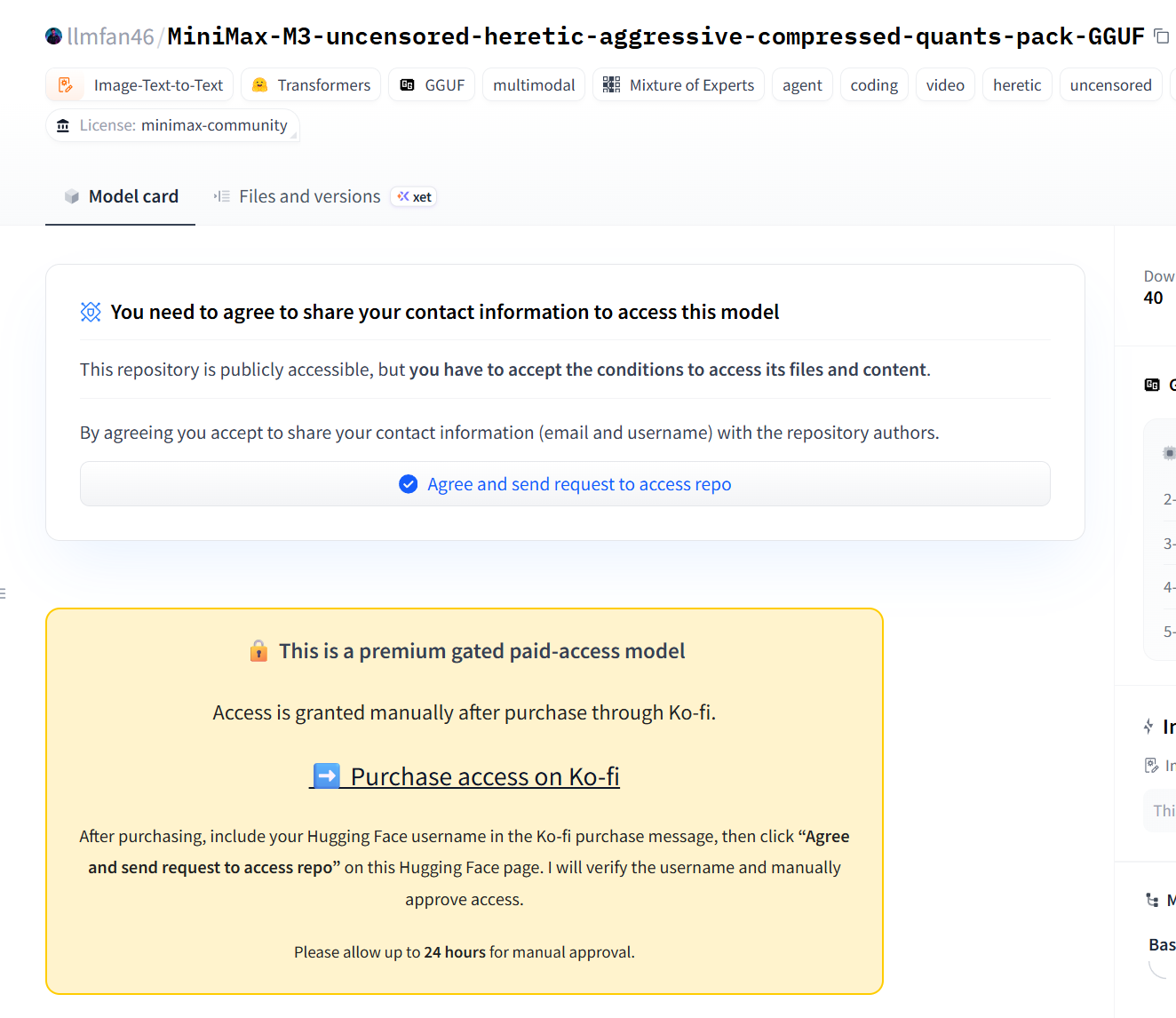
Task: Click the license minimax-community tag
Action: click(x=172, y=125)
